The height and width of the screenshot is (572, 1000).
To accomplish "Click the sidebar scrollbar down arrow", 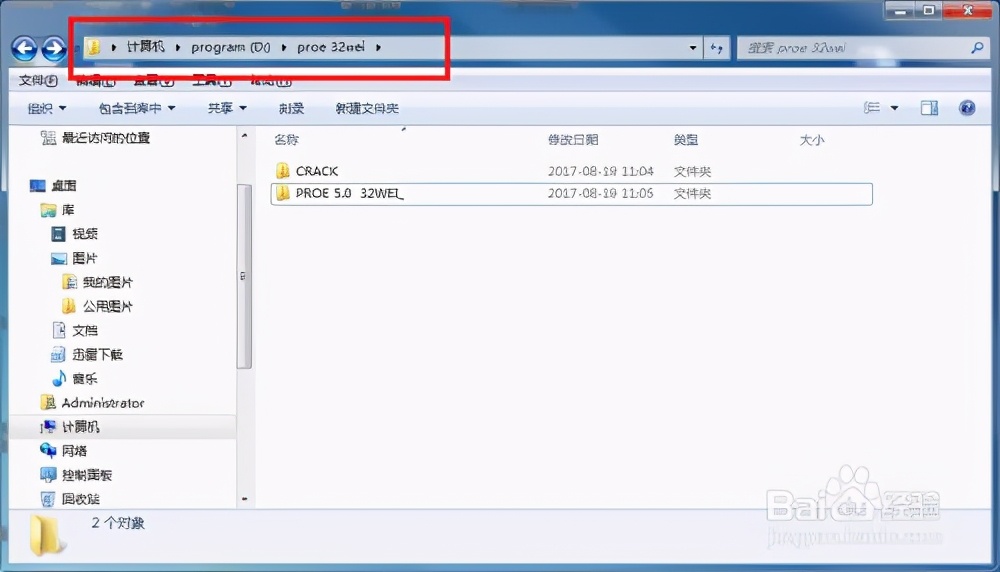I will [244, 499].
